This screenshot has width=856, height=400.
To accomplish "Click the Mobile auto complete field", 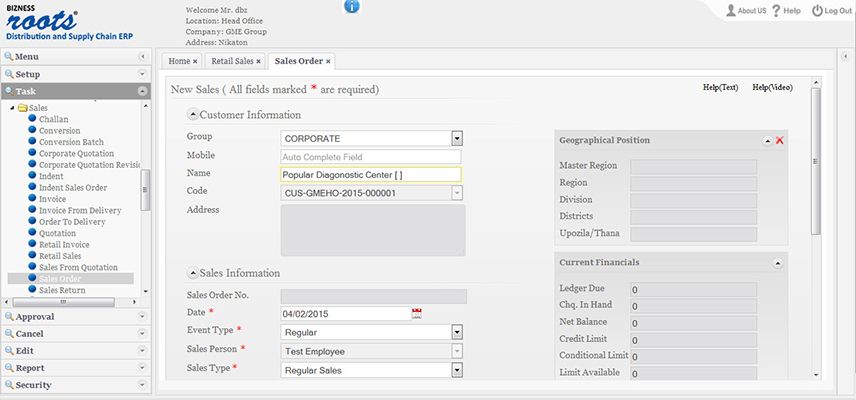I will tap(371, 157).
